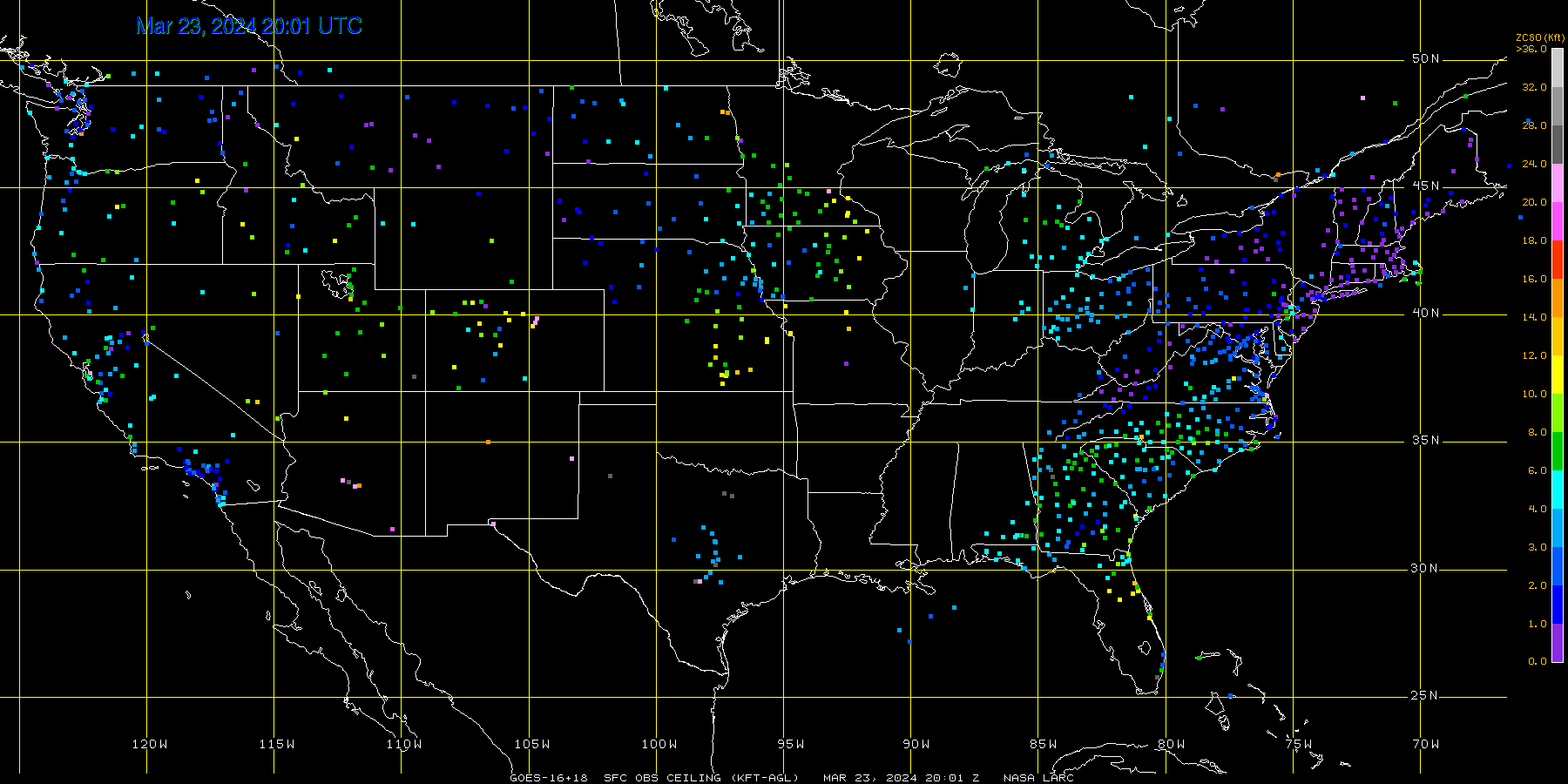1568x784 pixels.
Task: Click the "8.0" legend value
Action: [x=1538, y=432]
